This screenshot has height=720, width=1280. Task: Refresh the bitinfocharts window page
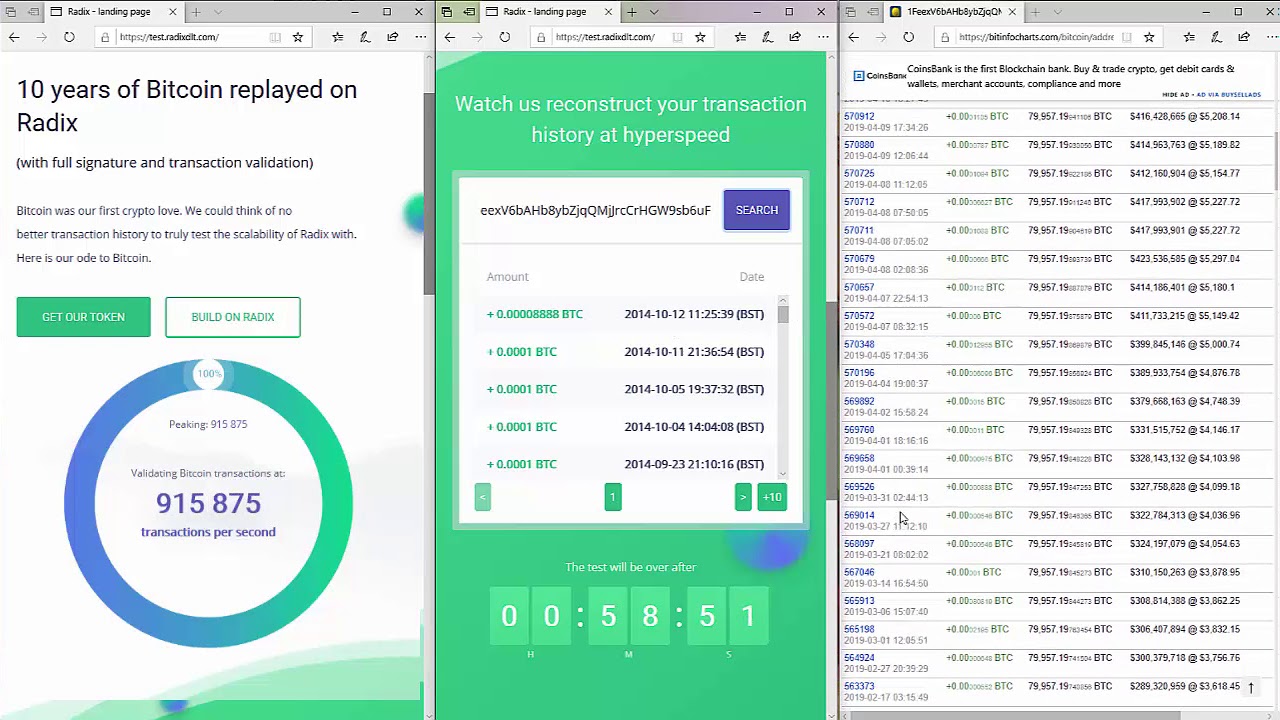click(908, 37)
